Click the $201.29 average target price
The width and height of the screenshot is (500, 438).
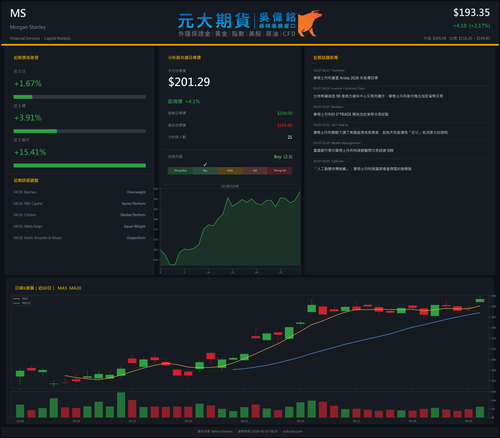189,82
